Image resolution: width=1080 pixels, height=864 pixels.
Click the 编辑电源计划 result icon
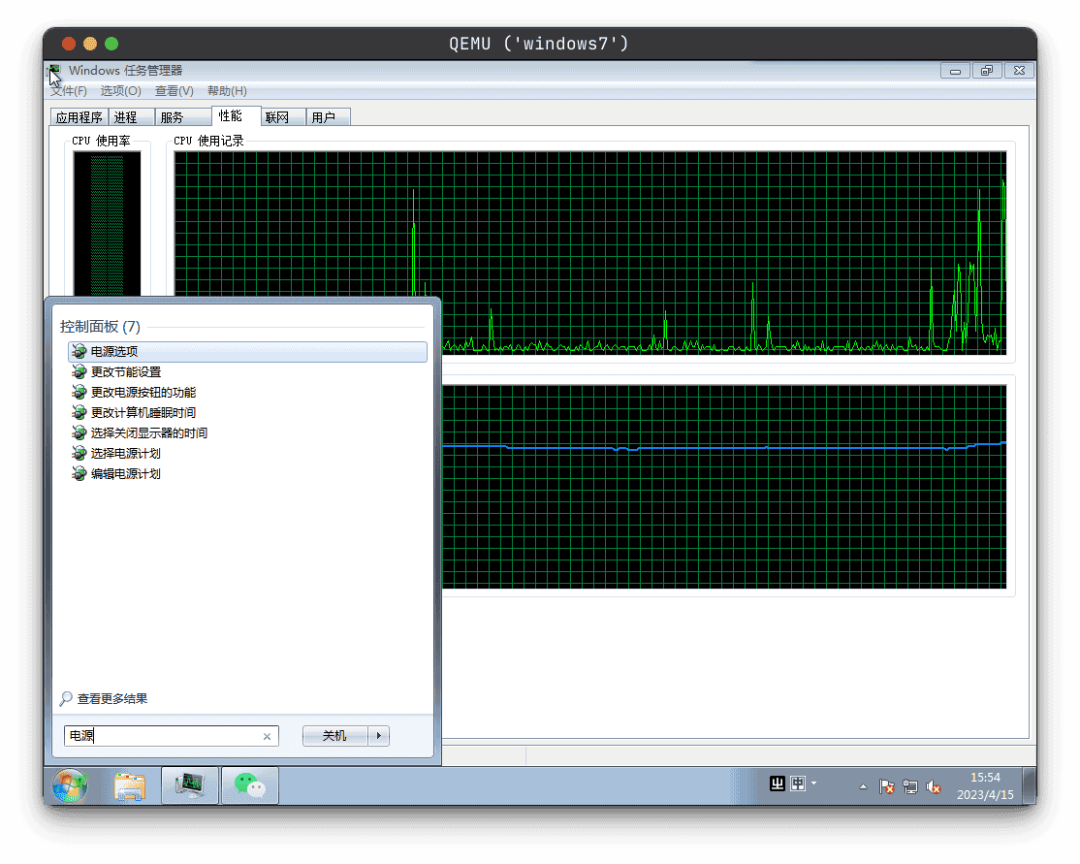[79, 473]
